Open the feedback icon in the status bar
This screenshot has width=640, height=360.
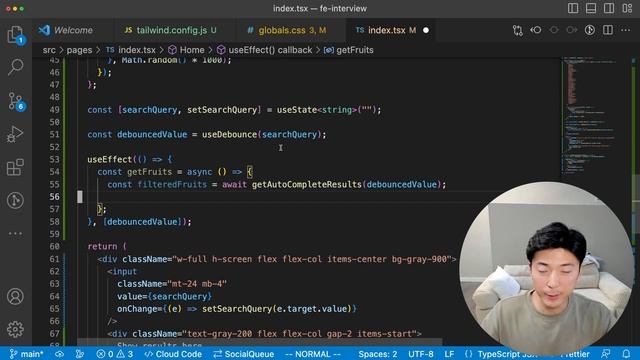point(606,354)
